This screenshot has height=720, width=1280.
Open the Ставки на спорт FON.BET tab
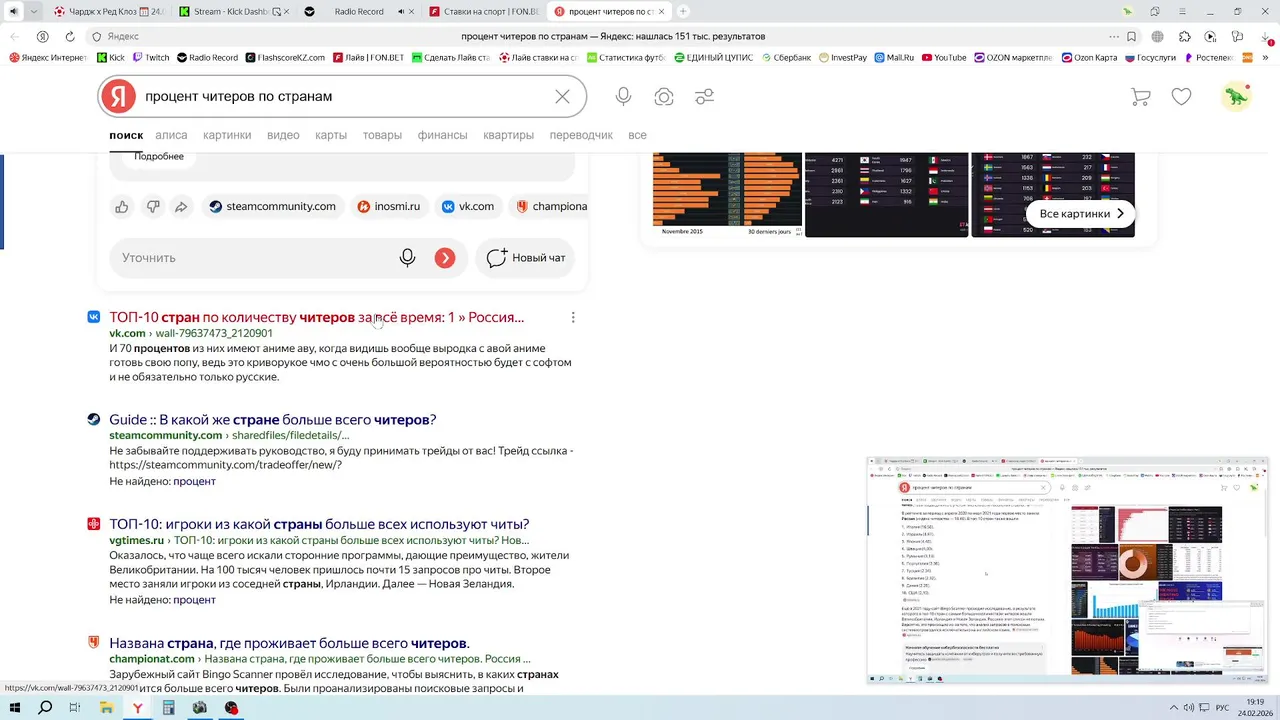tap(485, 12)
